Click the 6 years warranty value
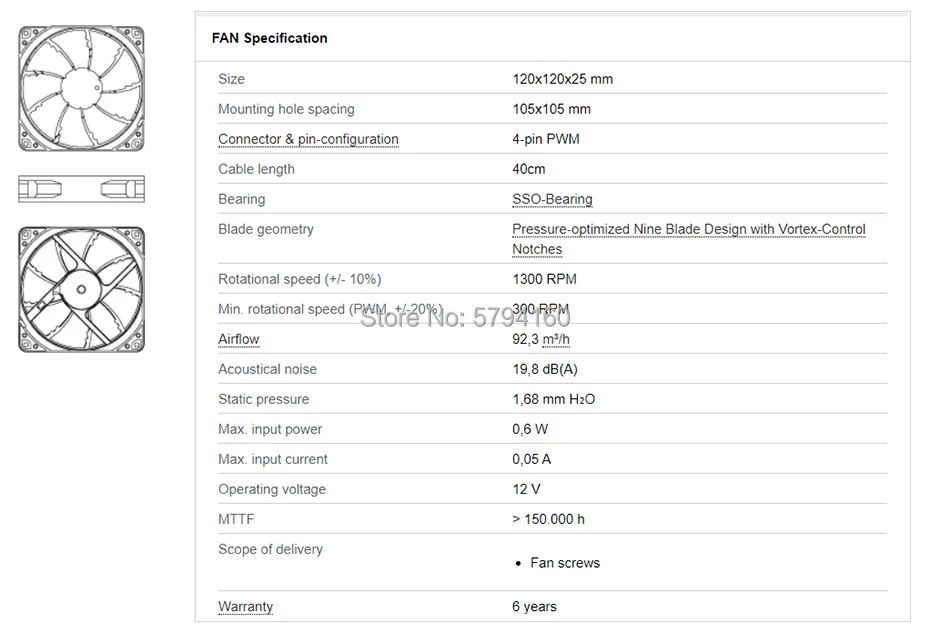The image size is (930, 633). point(534,606)
